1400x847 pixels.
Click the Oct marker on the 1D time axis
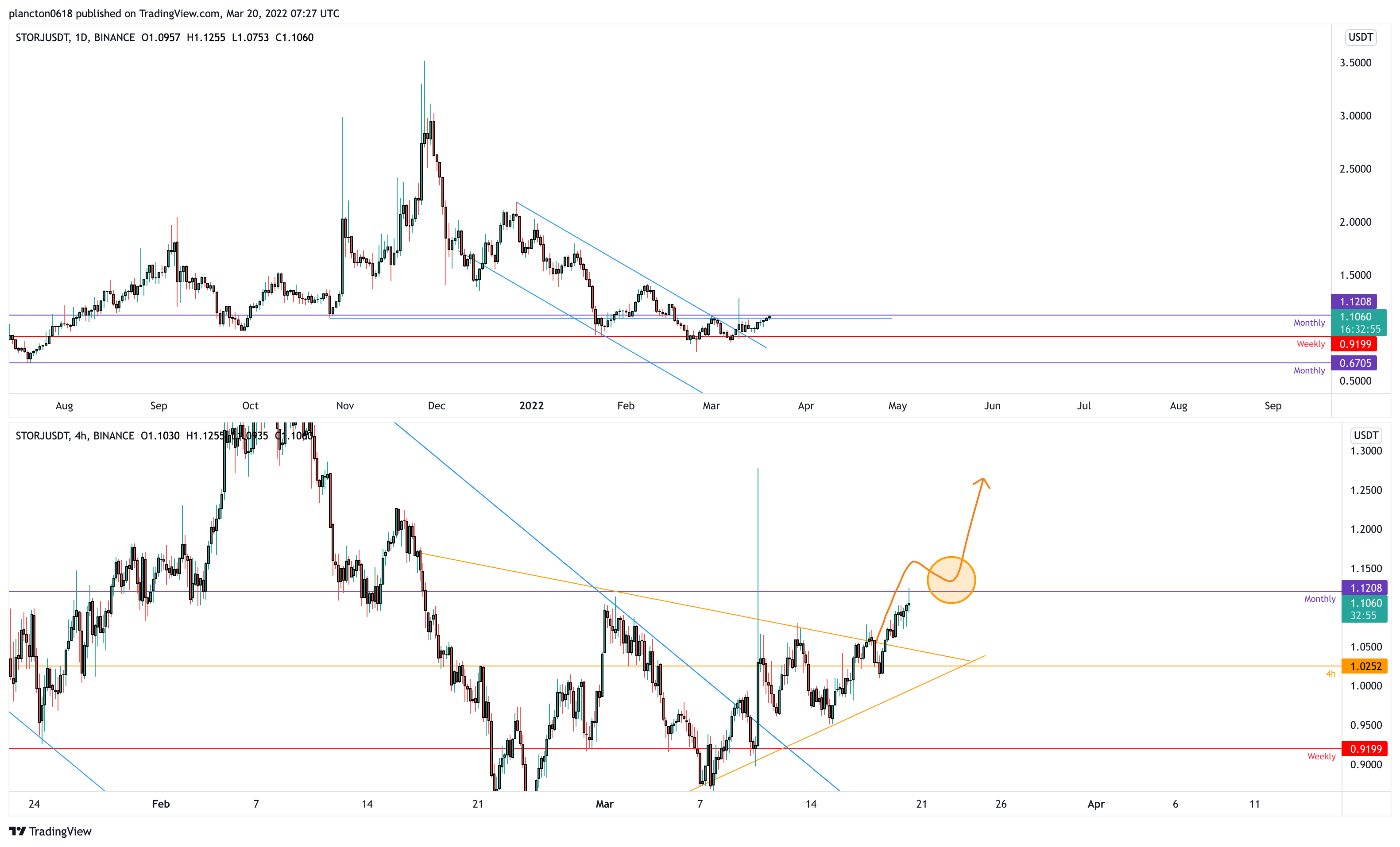250,406
